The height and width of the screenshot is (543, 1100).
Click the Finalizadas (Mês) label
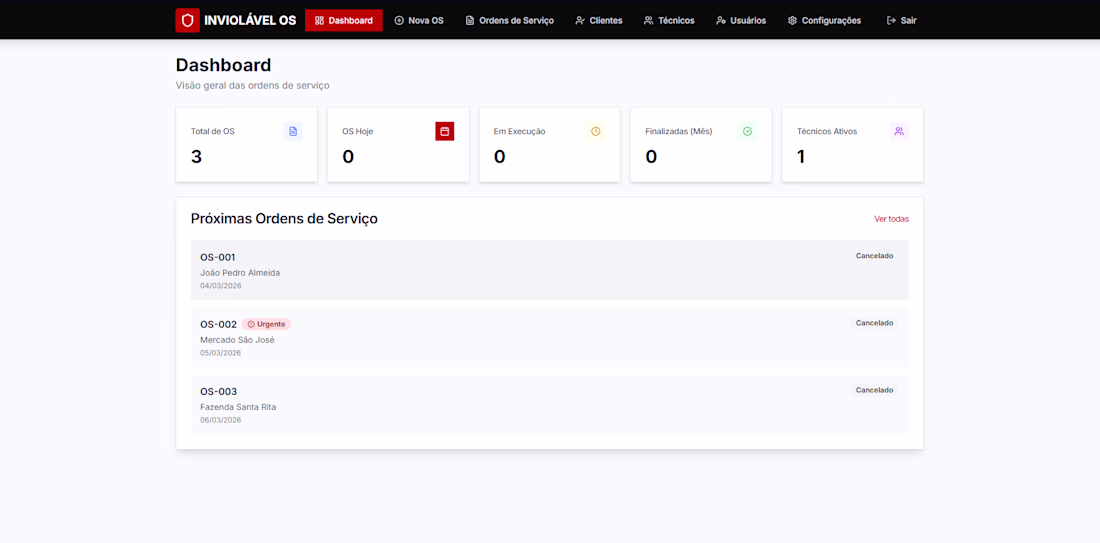[679, 131]
